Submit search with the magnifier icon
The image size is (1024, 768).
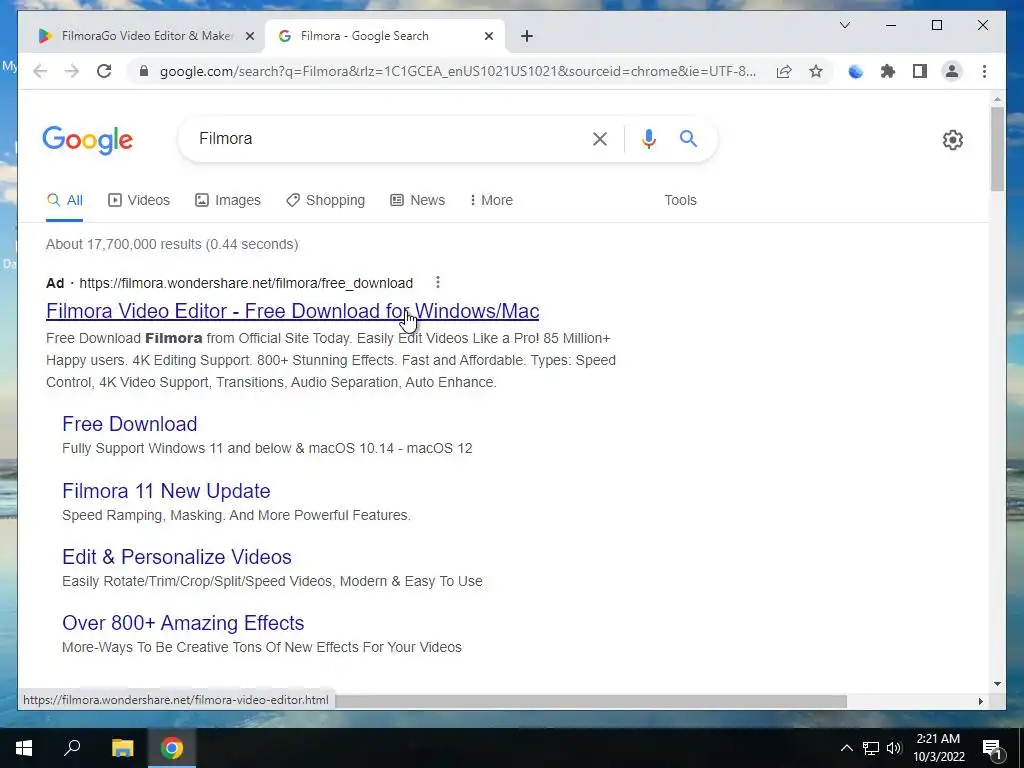pyautogui.click(x=688, y=138)
